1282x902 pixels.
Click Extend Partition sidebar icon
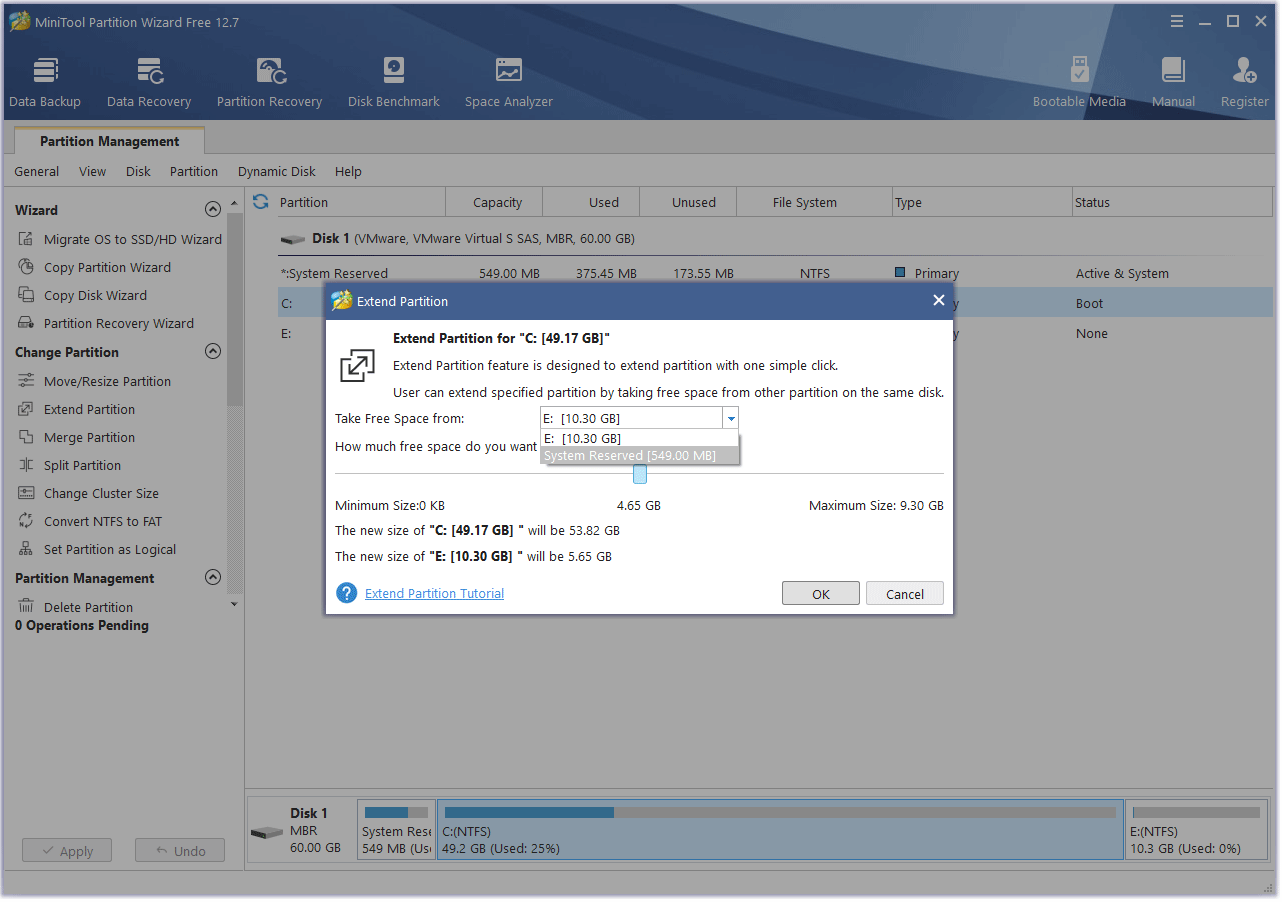(x=26, y=409)
